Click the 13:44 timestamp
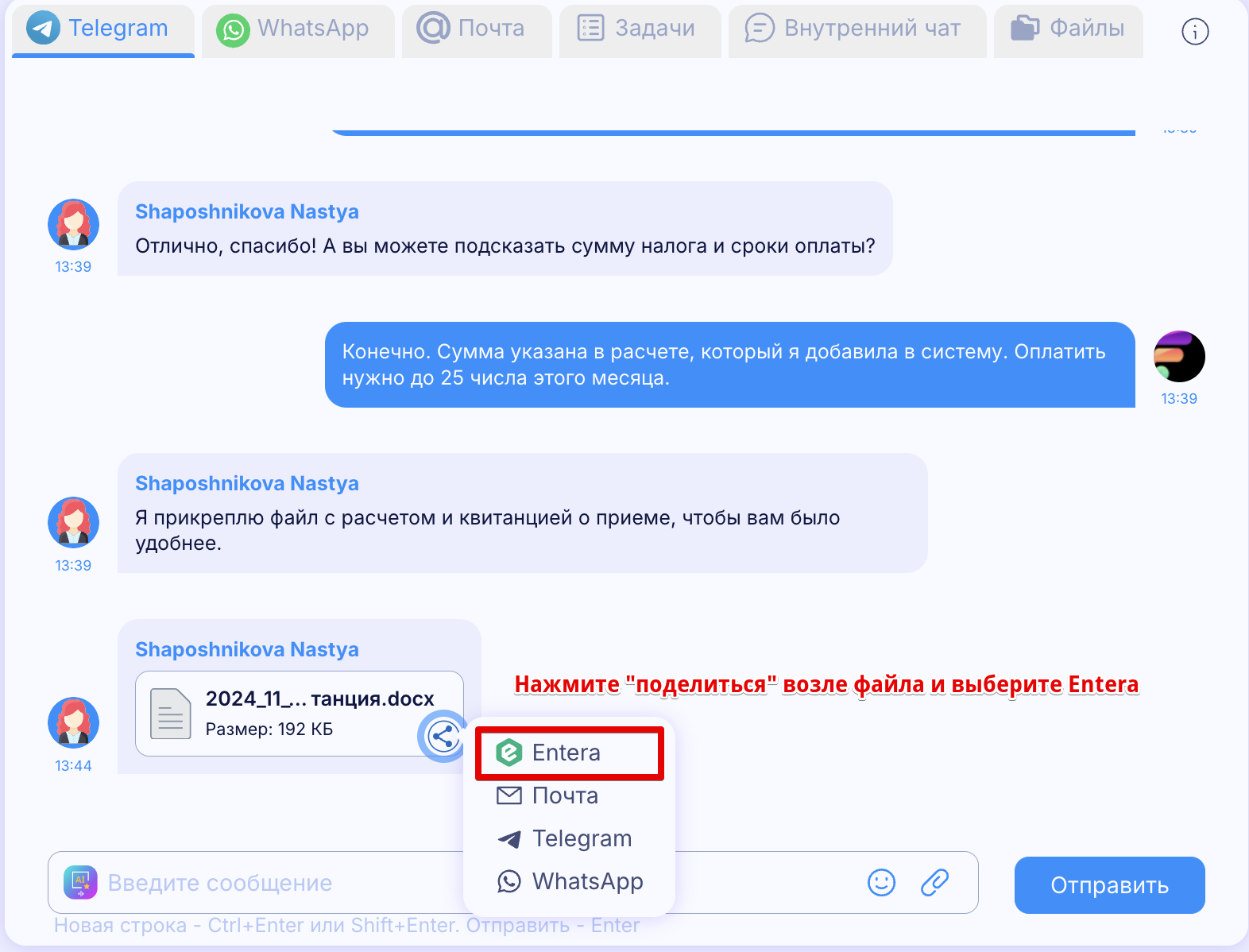Viewport: 1249px width, 952px height. coord(73,765)
